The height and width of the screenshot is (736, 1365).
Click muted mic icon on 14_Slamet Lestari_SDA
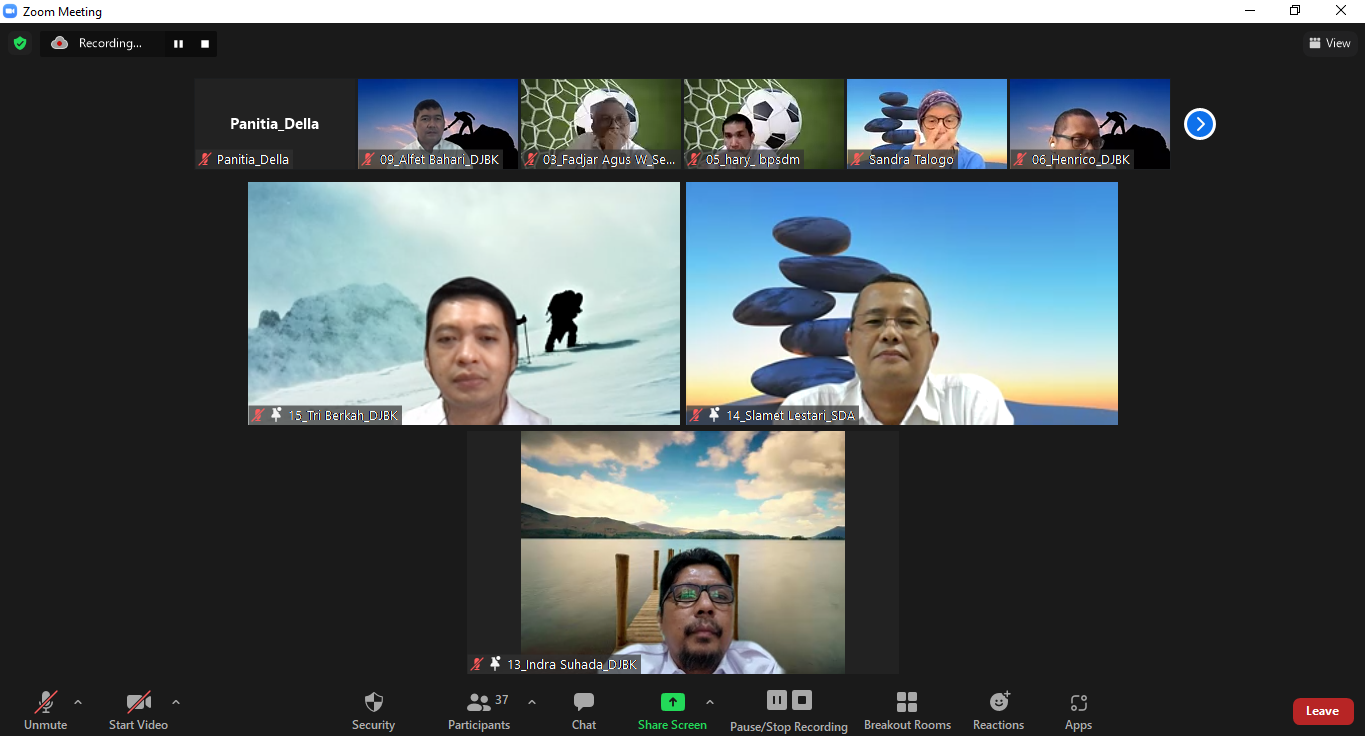696,415
